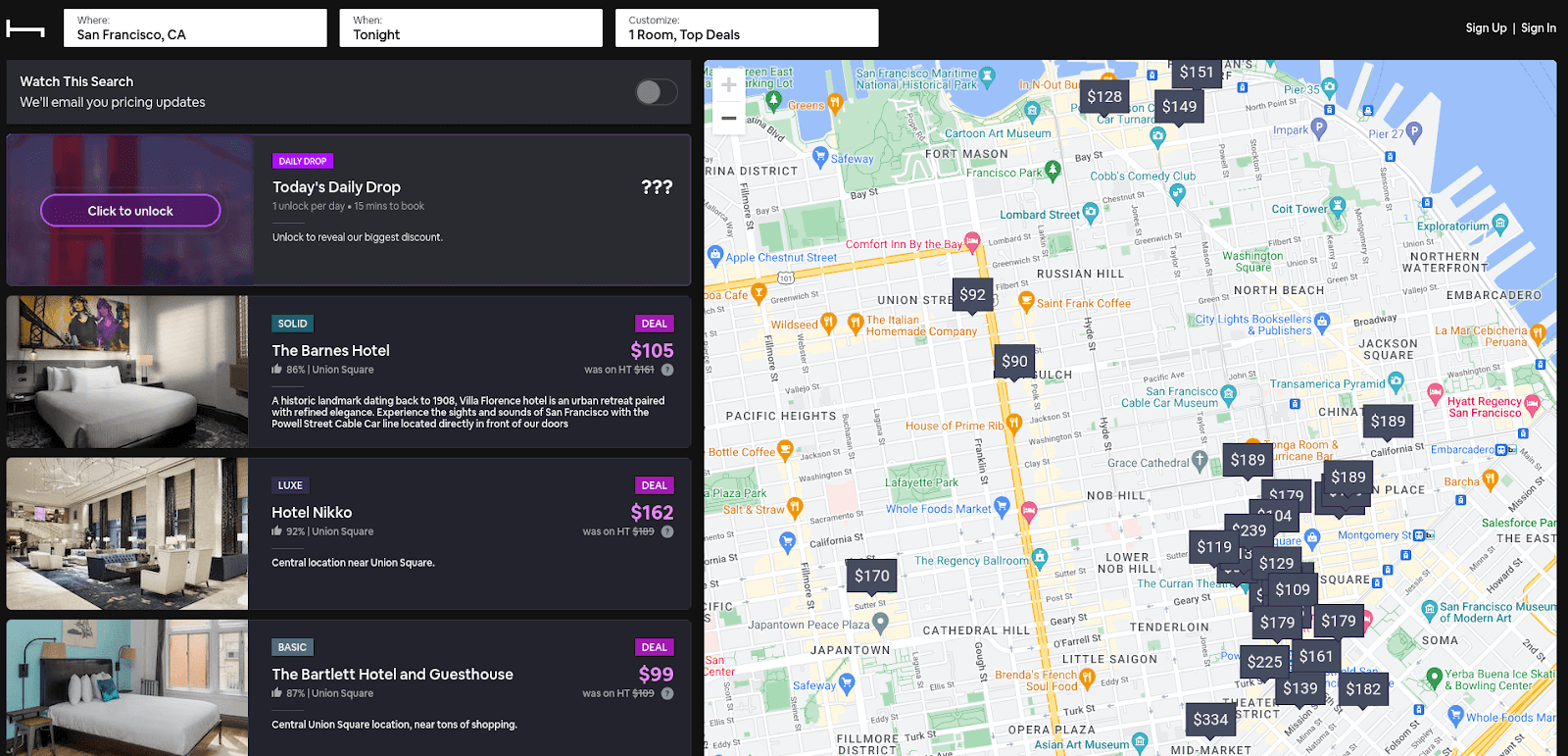Viewport: 1568px width, 756px height.
Task: View The Bartlett Hotel room photo
Action: click(127, 687)
